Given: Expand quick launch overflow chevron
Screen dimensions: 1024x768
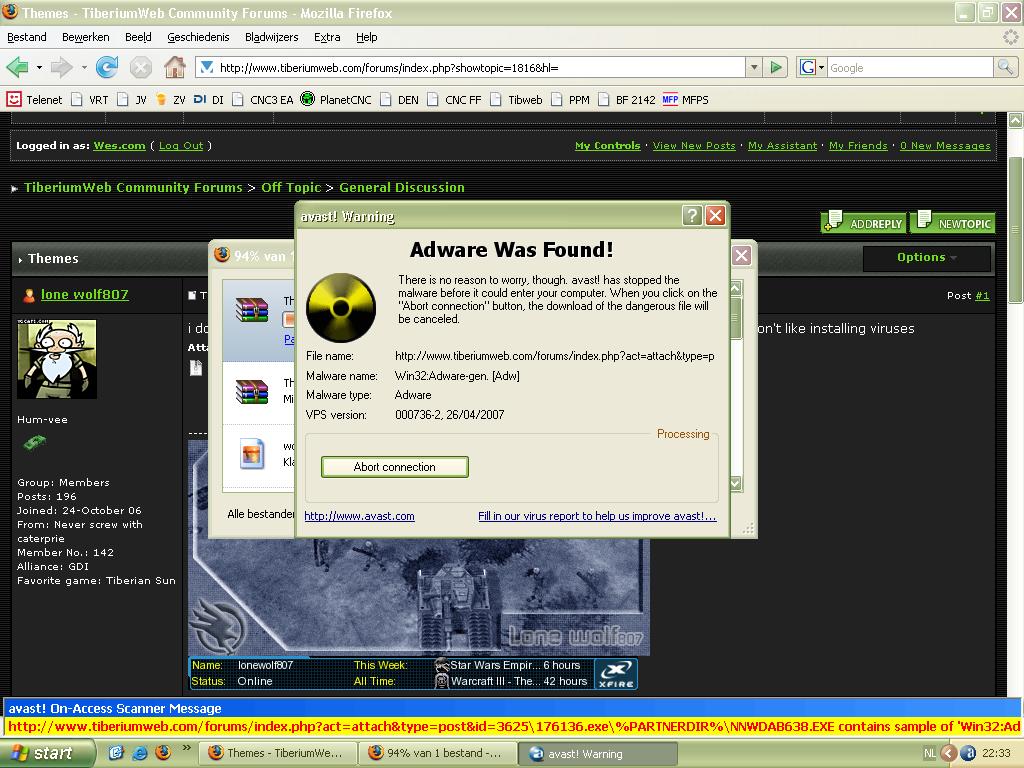Looking at the screenshot, I should (186, 748).
